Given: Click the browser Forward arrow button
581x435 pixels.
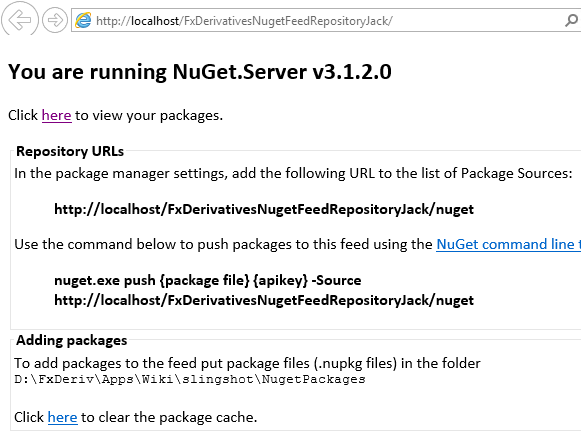Looking at the screenshot, I should 55,20.
